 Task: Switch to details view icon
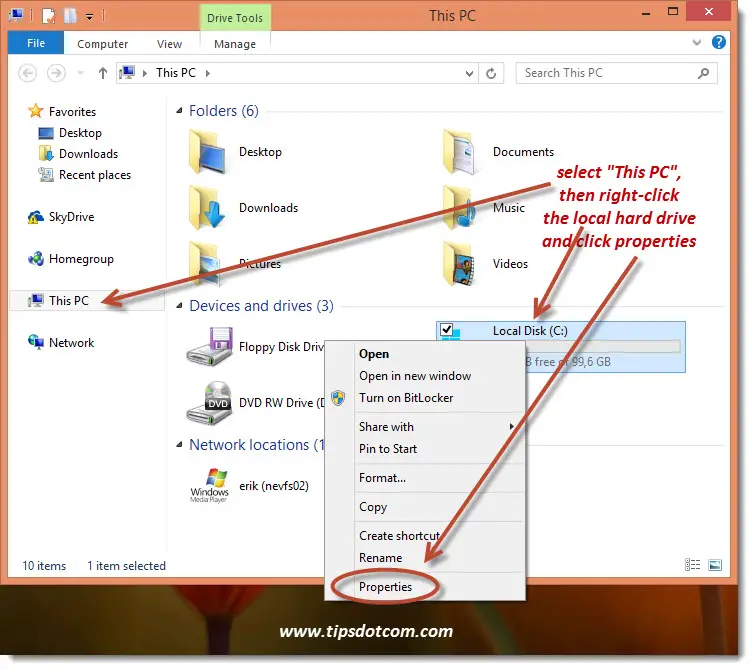pyautogui.click(x=692, y=565)
